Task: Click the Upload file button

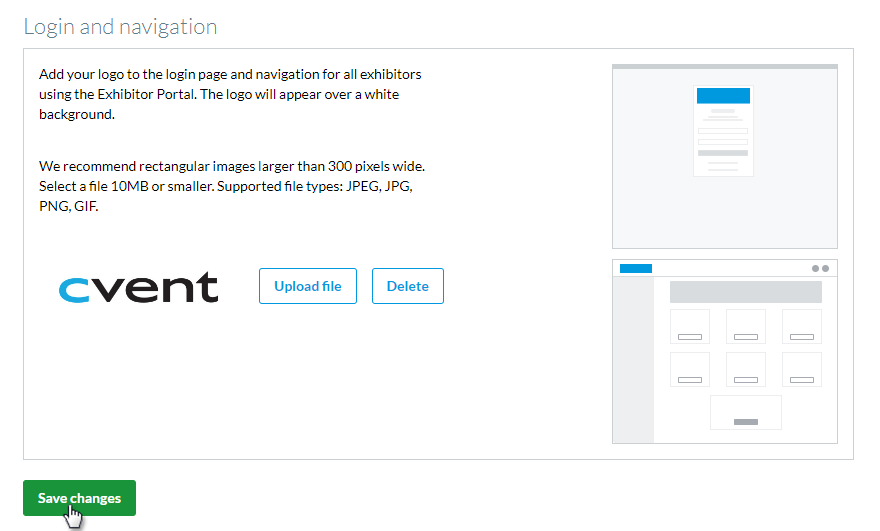Action: click(307, 286)
